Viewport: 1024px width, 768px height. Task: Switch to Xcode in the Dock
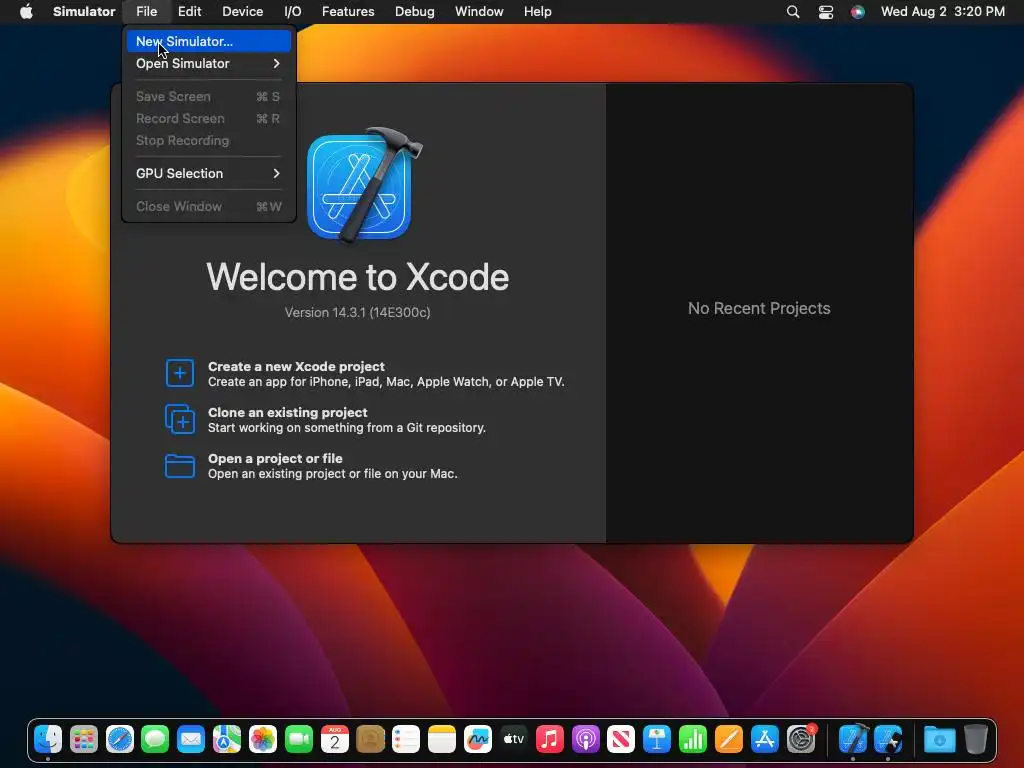(x=853, y=739)
